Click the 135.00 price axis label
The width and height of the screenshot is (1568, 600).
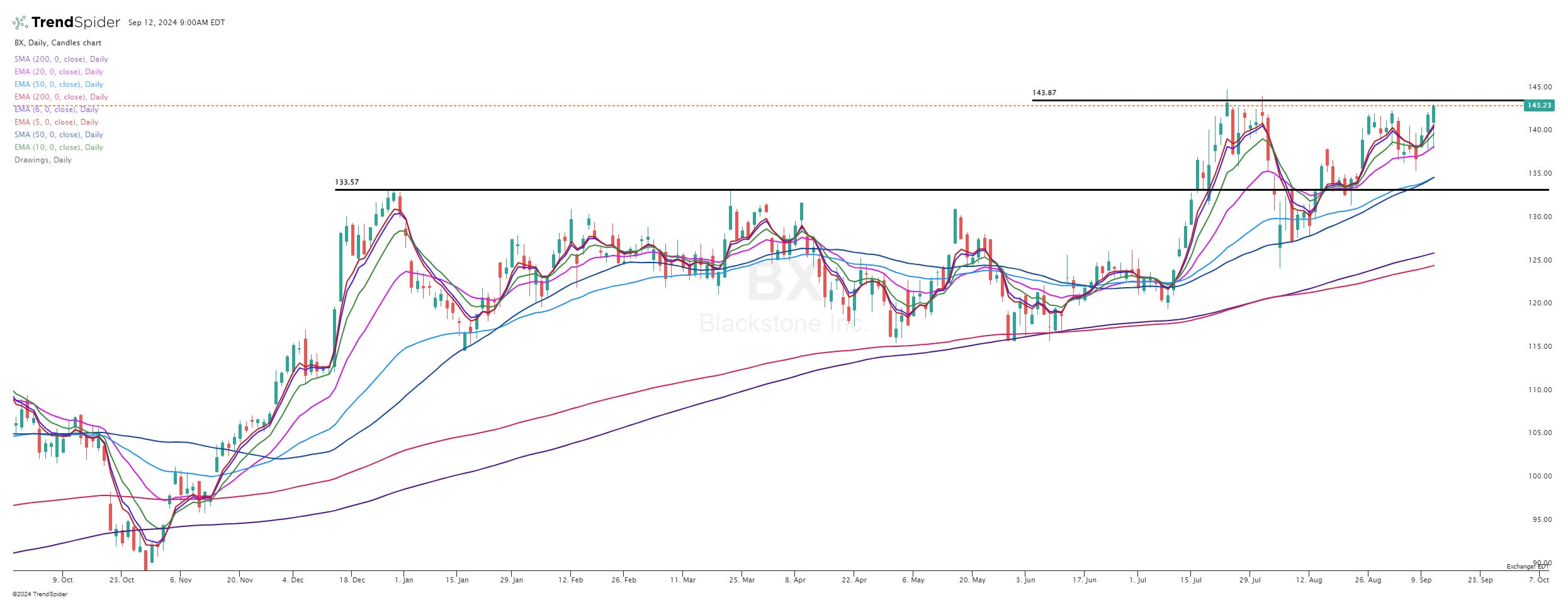[x=1540, y=173]
